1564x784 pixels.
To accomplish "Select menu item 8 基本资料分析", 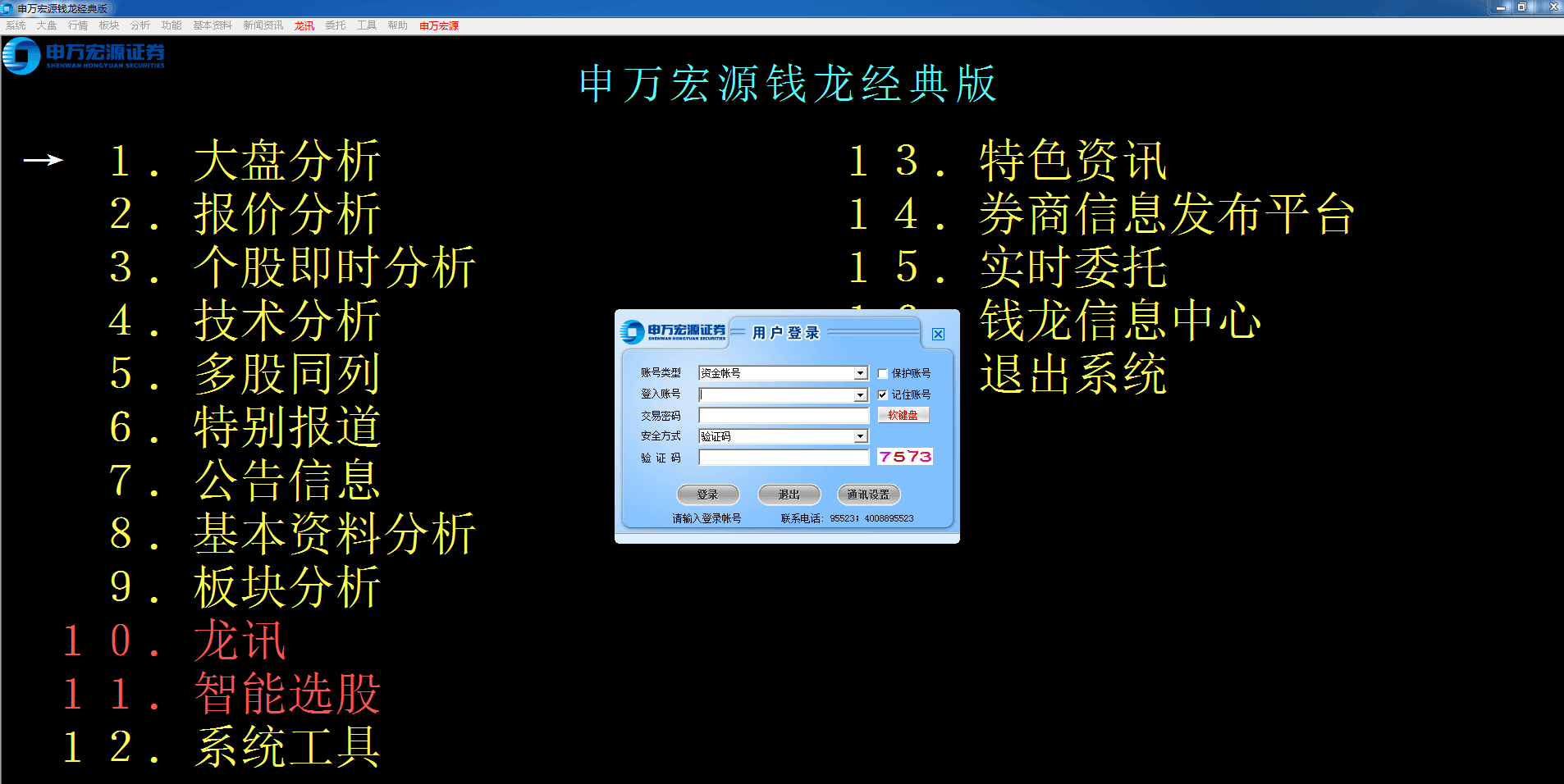I will pos(292,533).
